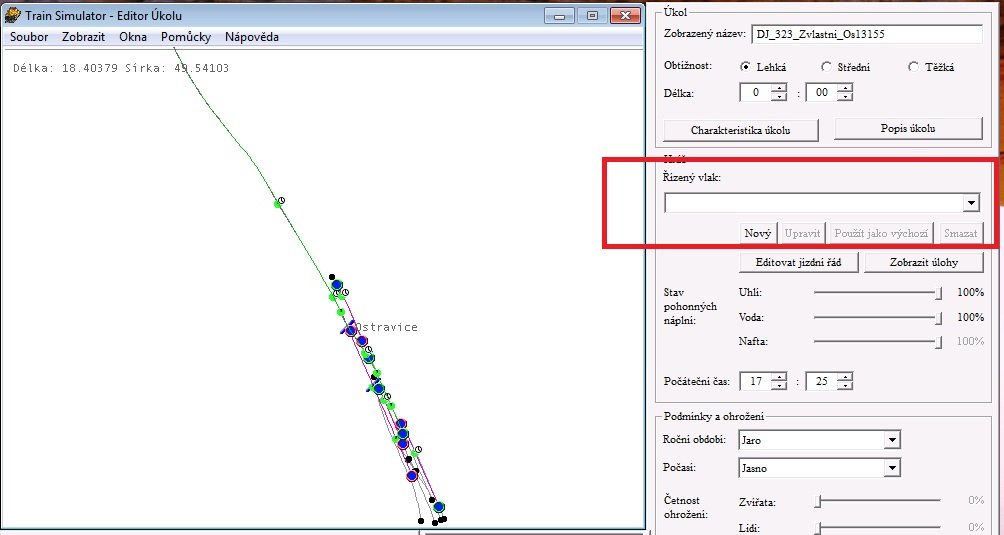1004x535 pixels.
Task: Expand the Roční období dropdown
Action: tap(891, 440)
